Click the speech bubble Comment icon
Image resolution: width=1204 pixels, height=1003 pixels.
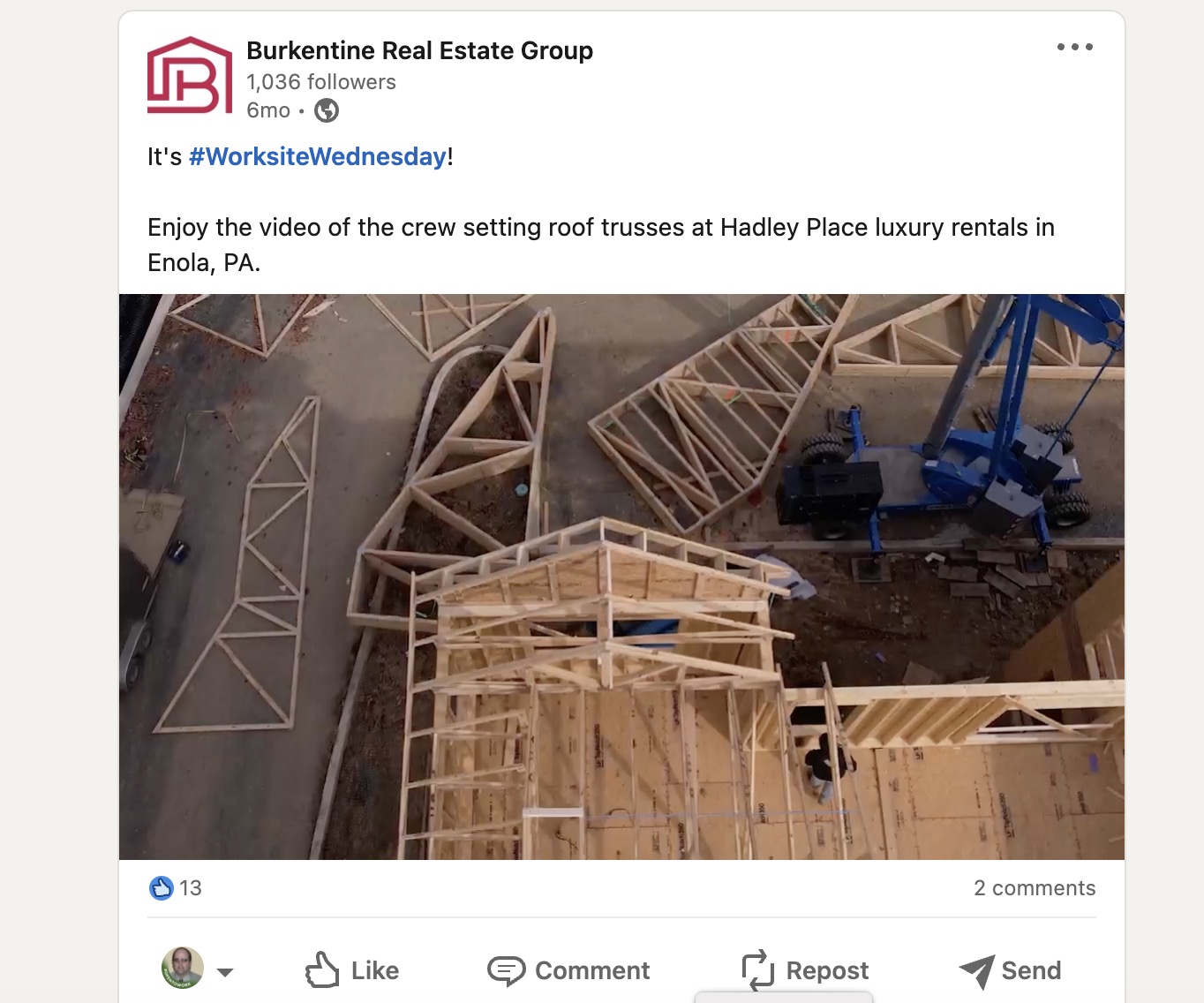[507, 970]
